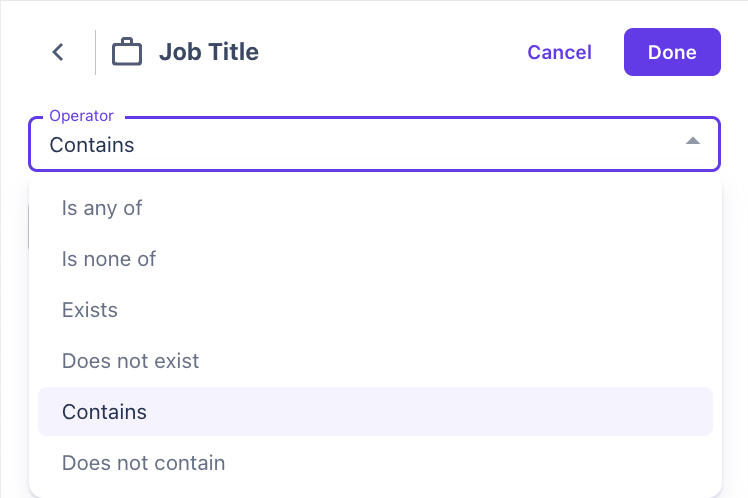Go back using the left chevron
The width and height of the screenshot is (748, 498).
point(58,52)
